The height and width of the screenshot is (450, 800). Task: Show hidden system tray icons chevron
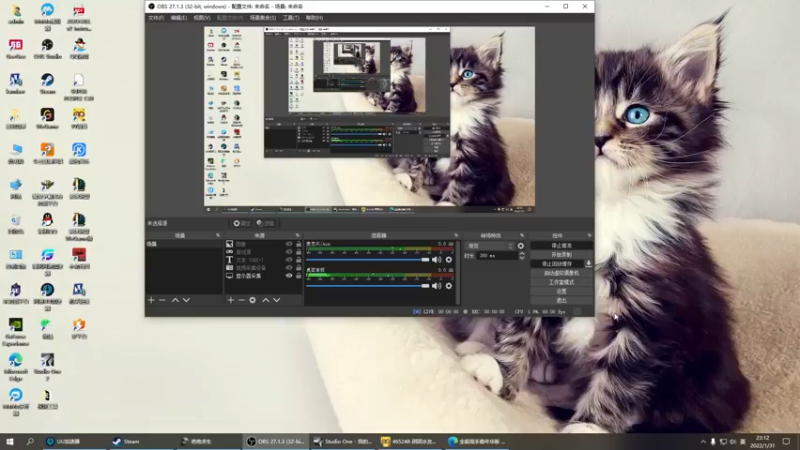tap(703, 441)
